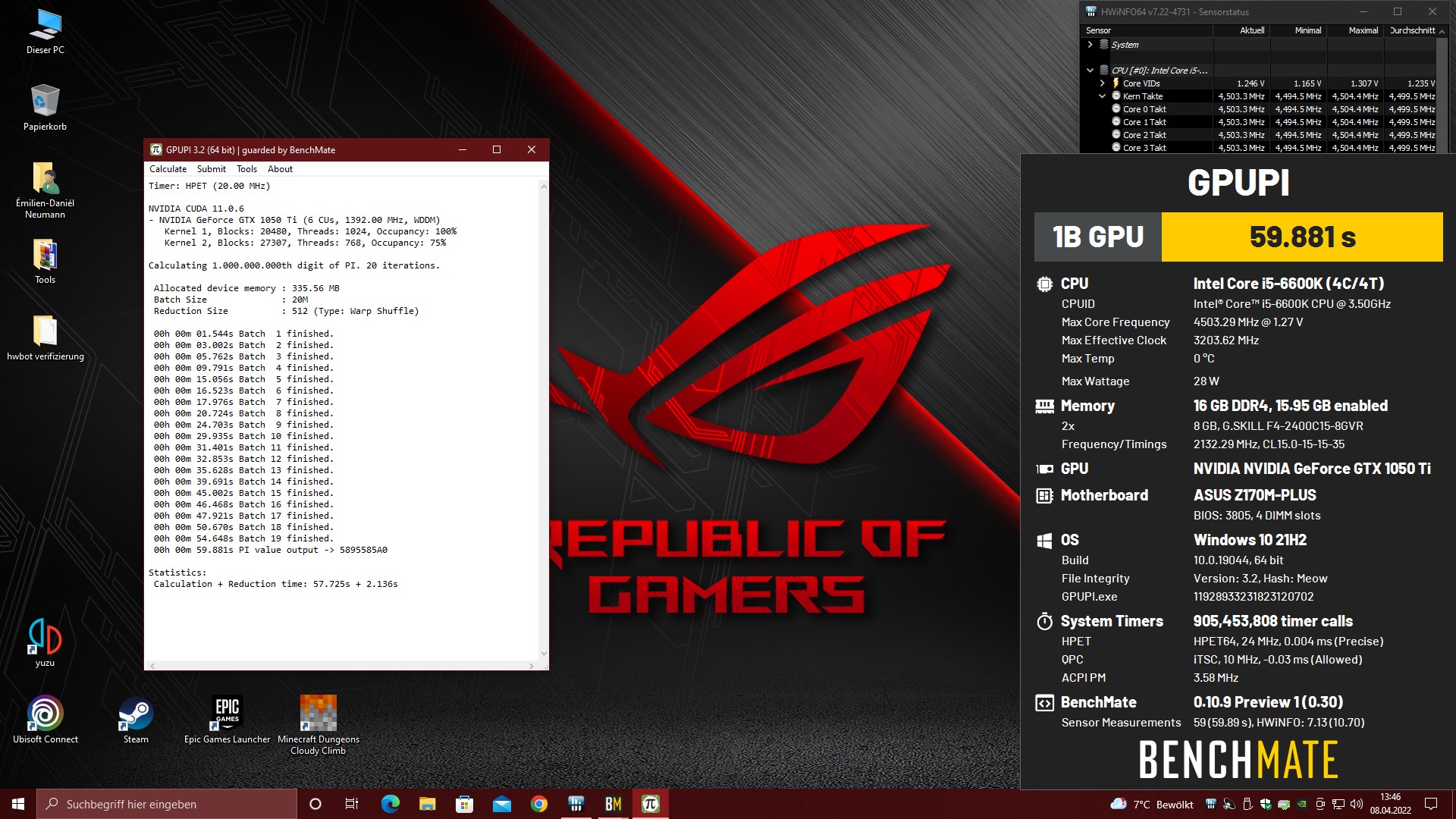1456x819 pixels.
Task: Select the yuzu emulator shortcut
Action: tap(45, 643)
